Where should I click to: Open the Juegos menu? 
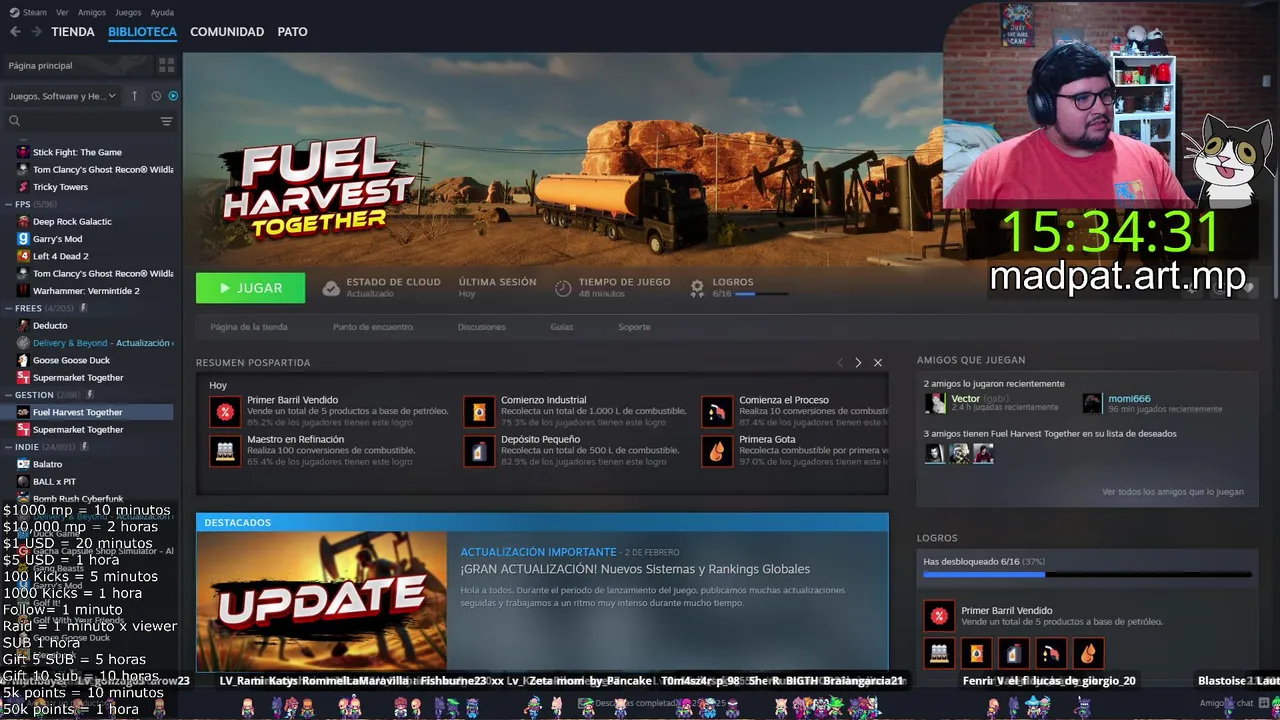coord(128,12)
